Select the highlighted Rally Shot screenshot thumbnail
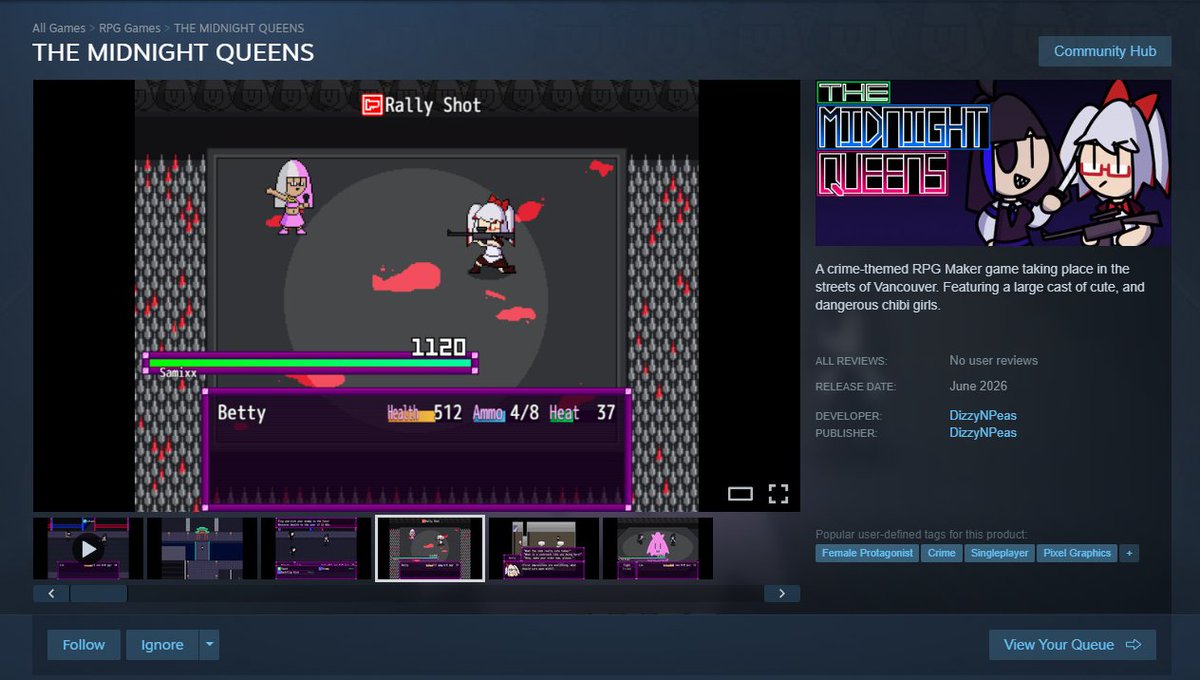Viewport: 1200px width, 680px height. click(430, 548)
